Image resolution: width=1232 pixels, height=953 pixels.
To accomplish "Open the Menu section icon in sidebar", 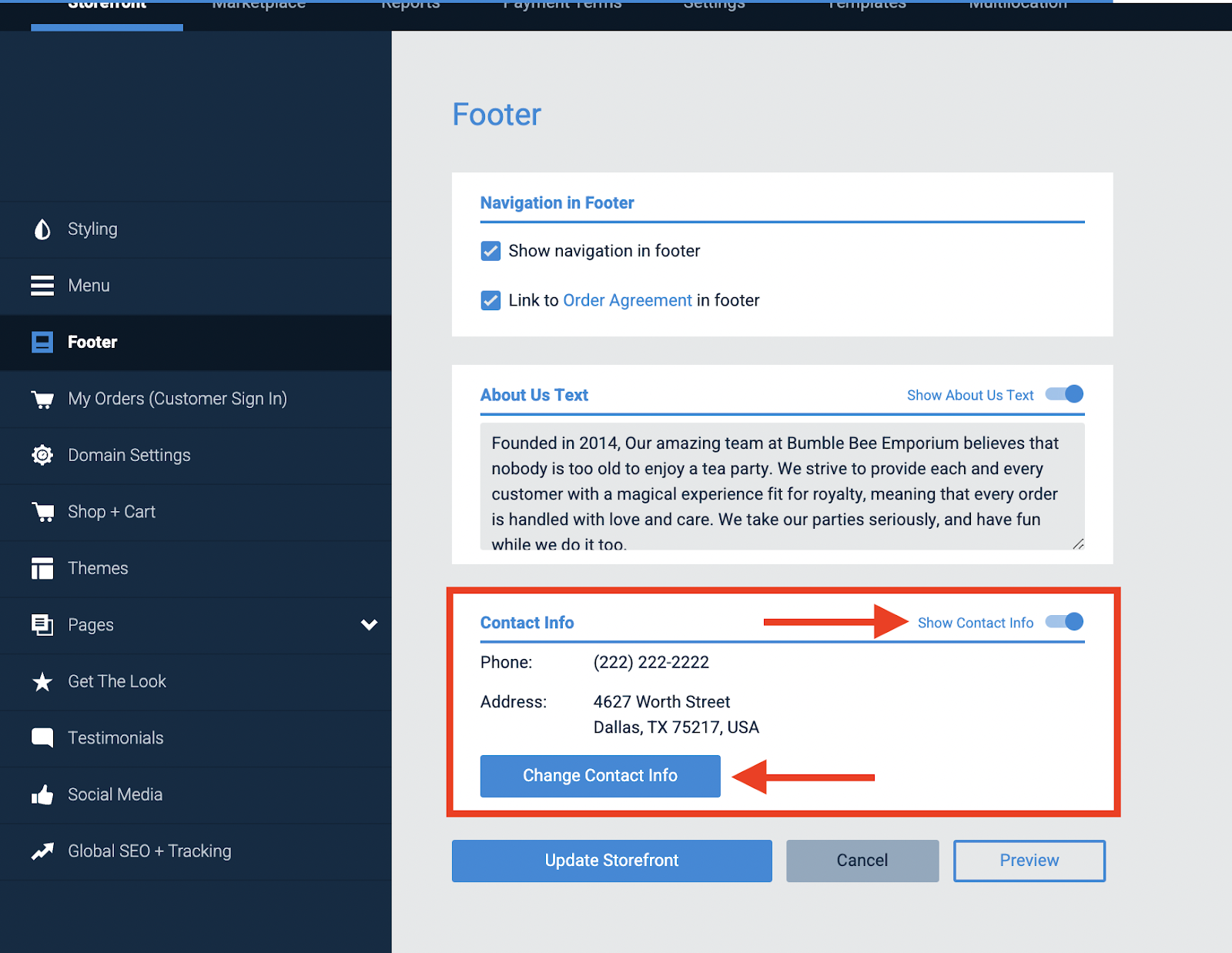I will [42, 285].
